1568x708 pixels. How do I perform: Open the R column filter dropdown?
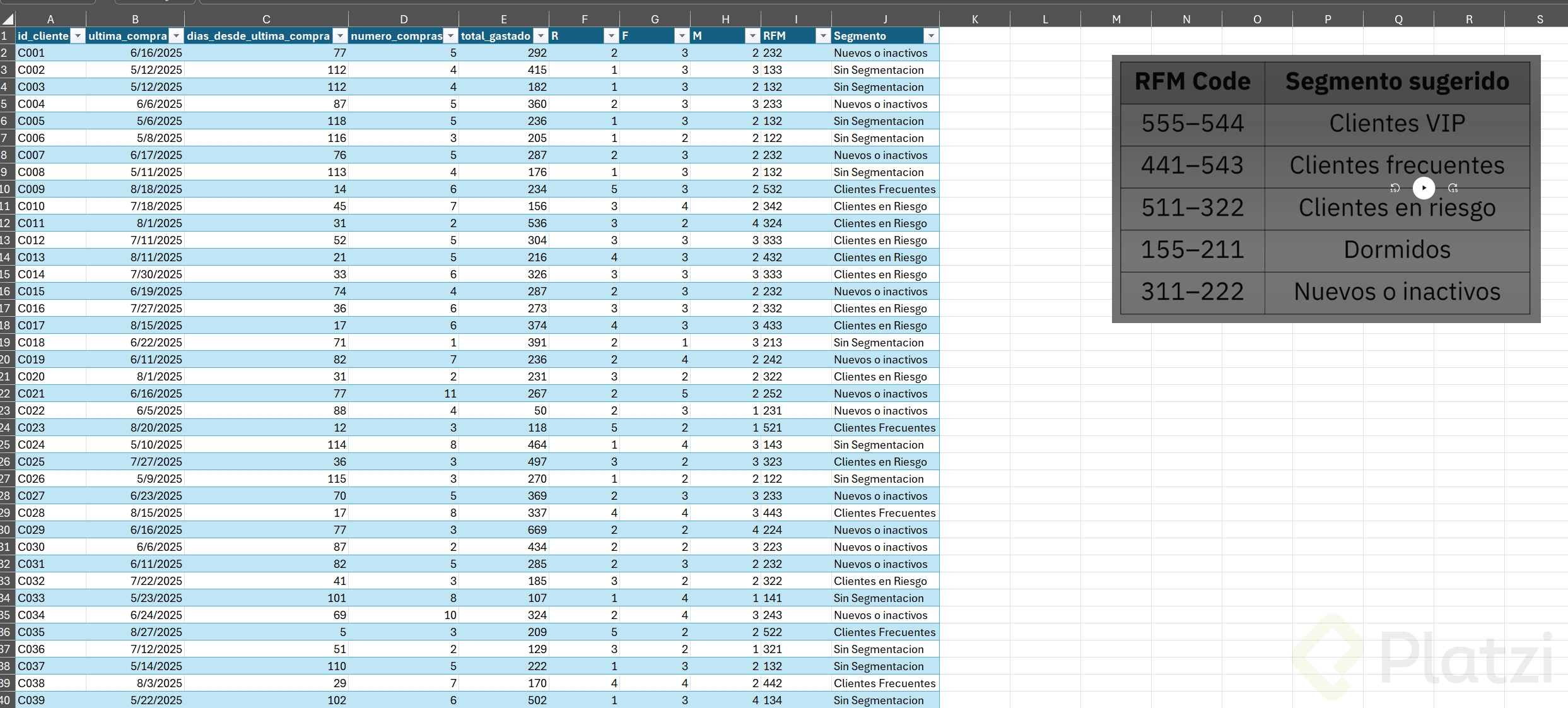click(611, 36)
